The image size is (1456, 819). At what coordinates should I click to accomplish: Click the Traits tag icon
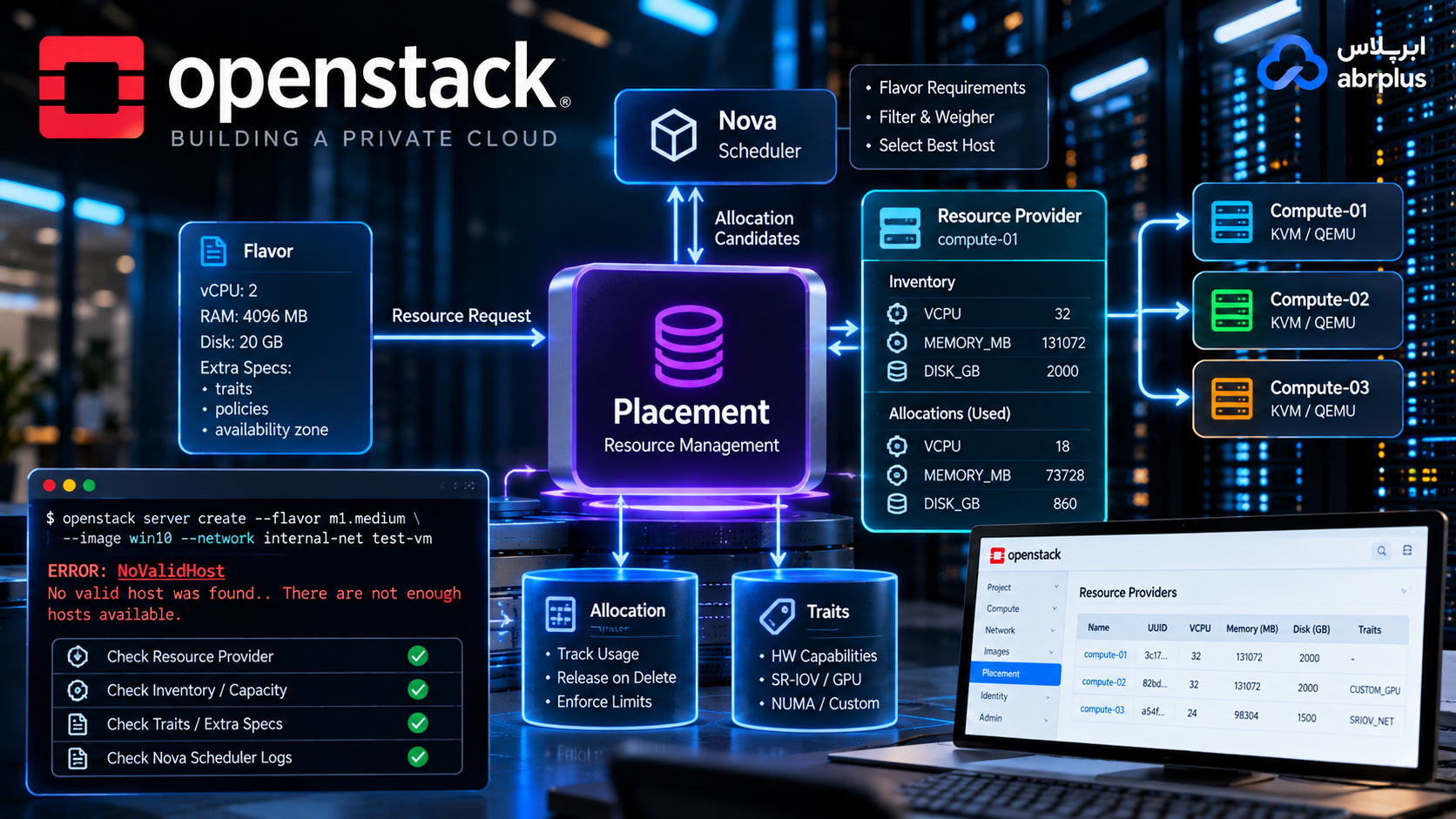coord(777,615)
